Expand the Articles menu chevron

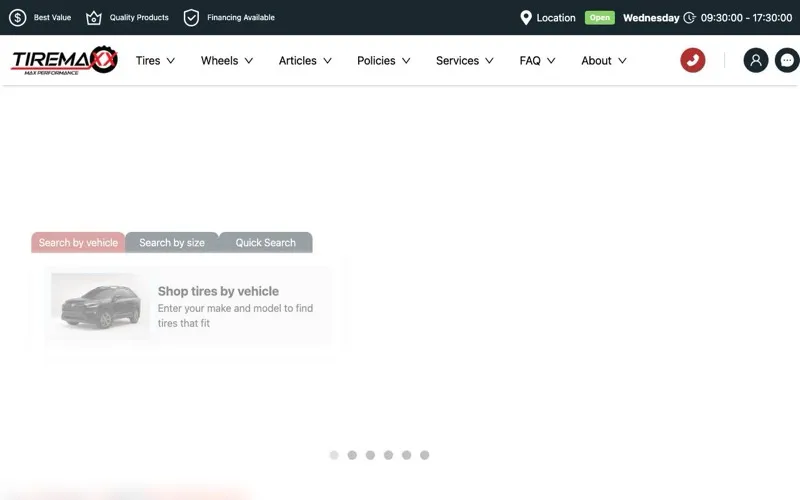328,61
